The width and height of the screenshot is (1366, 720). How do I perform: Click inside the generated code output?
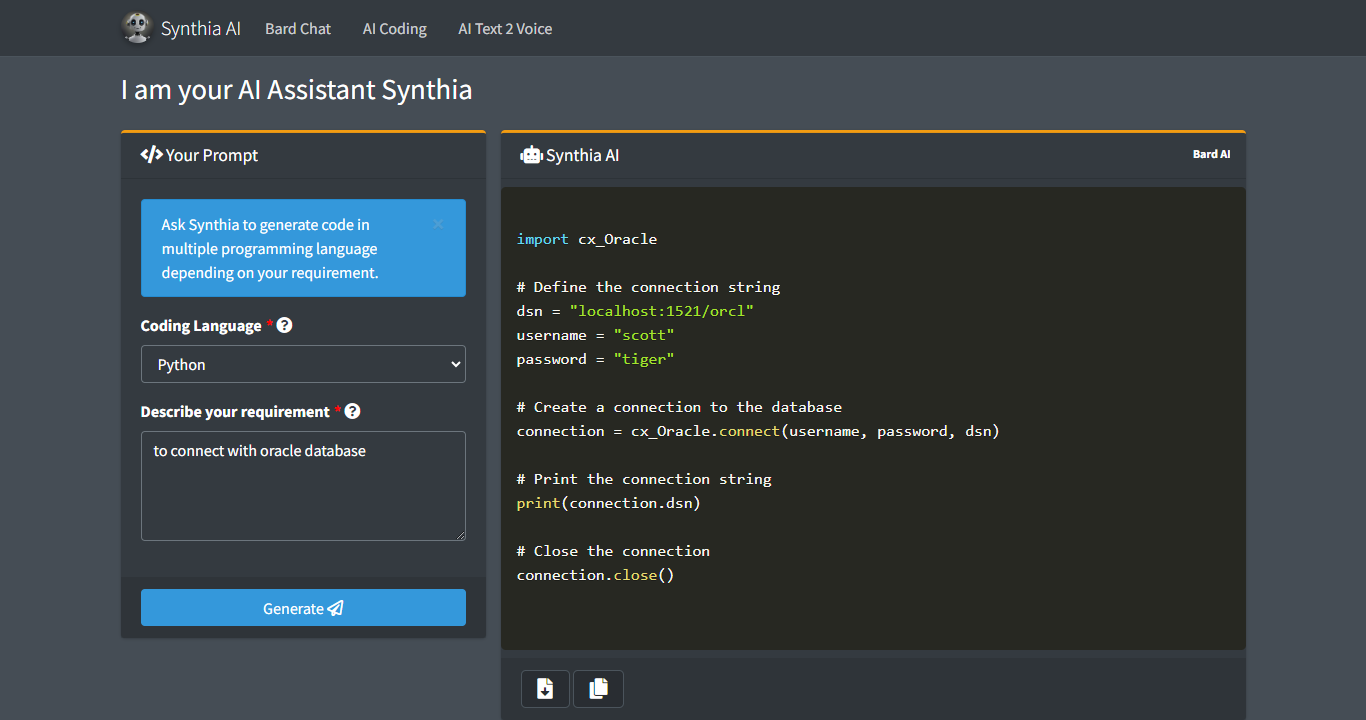[872, 420]
